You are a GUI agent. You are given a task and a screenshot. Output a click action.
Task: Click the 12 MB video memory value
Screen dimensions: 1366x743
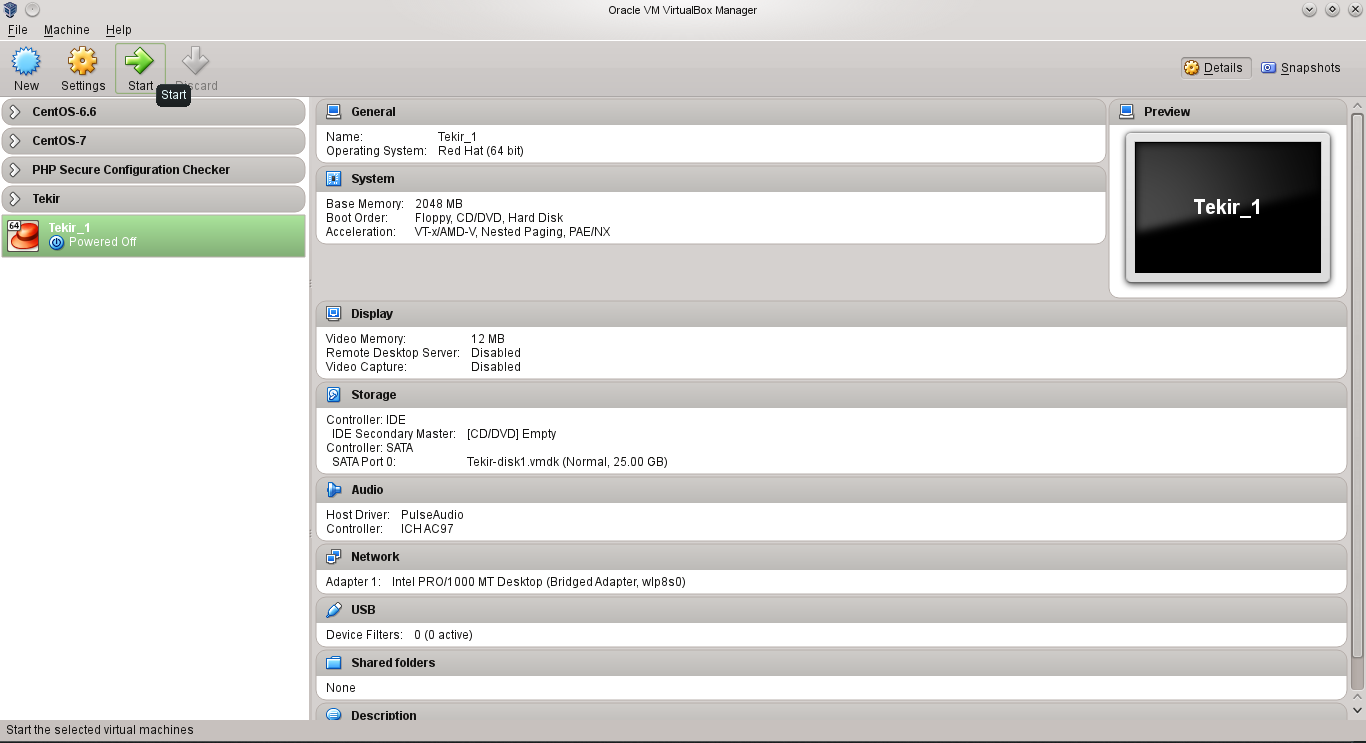click(x=488, y=339)
